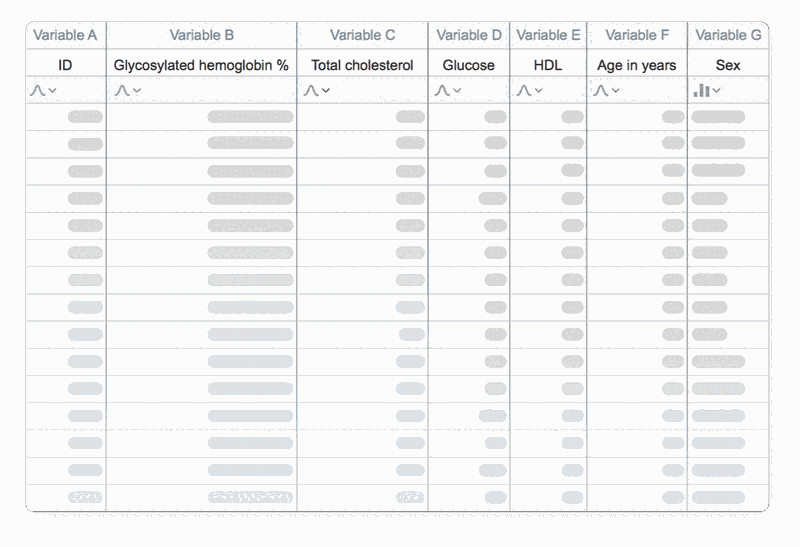Click the ID variable name cell

pos(66,65)
